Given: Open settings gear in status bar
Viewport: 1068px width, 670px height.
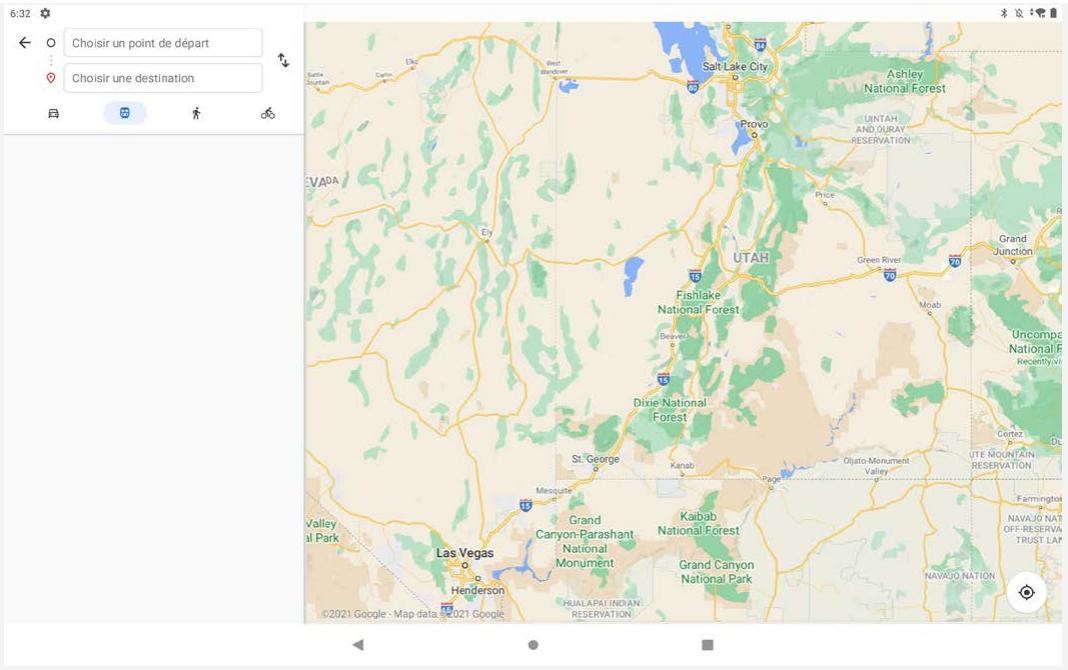Looking at the screenshot, I should (45, 13).
